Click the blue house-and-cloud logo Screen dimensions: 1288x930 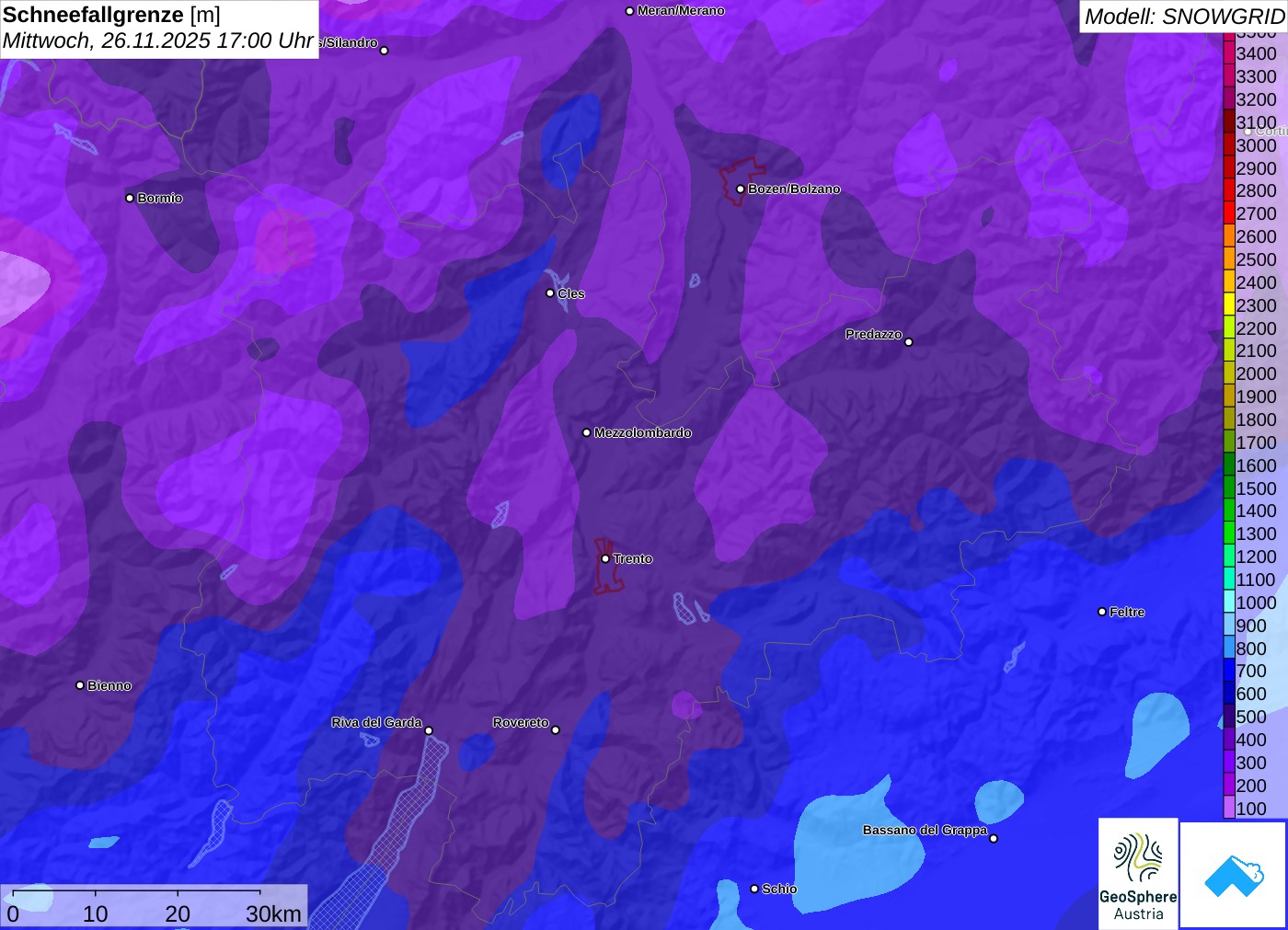pyautogui.click(x=1234, y=875)
